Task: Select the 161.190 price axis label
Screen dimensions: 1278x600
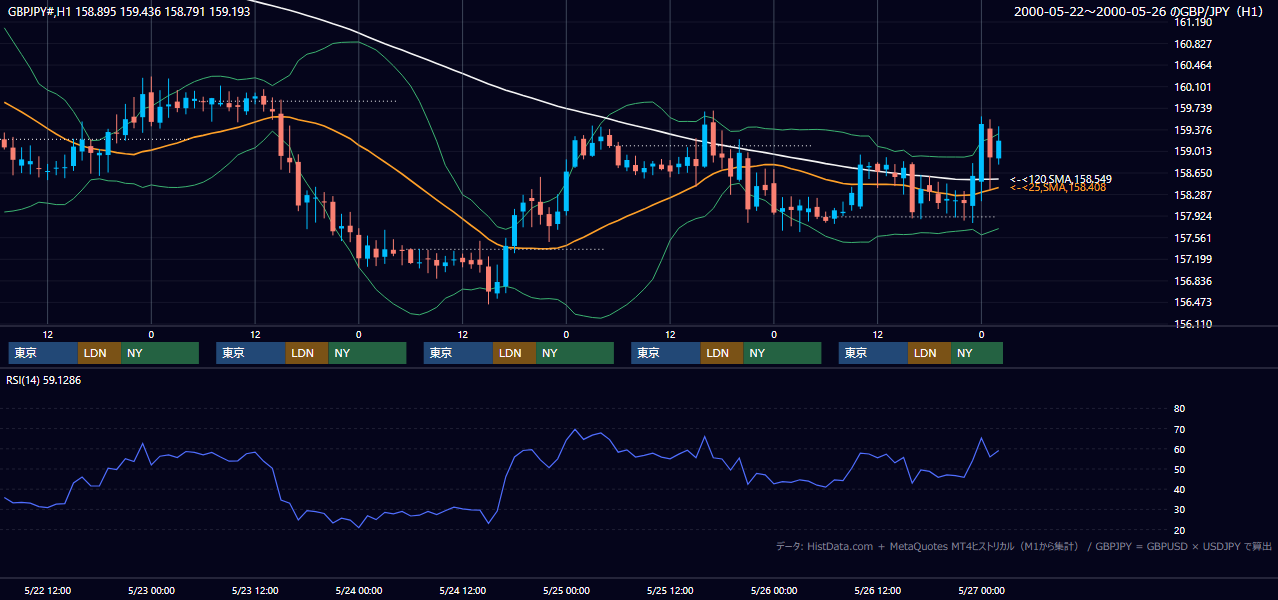Action: tap(1194, 22)
